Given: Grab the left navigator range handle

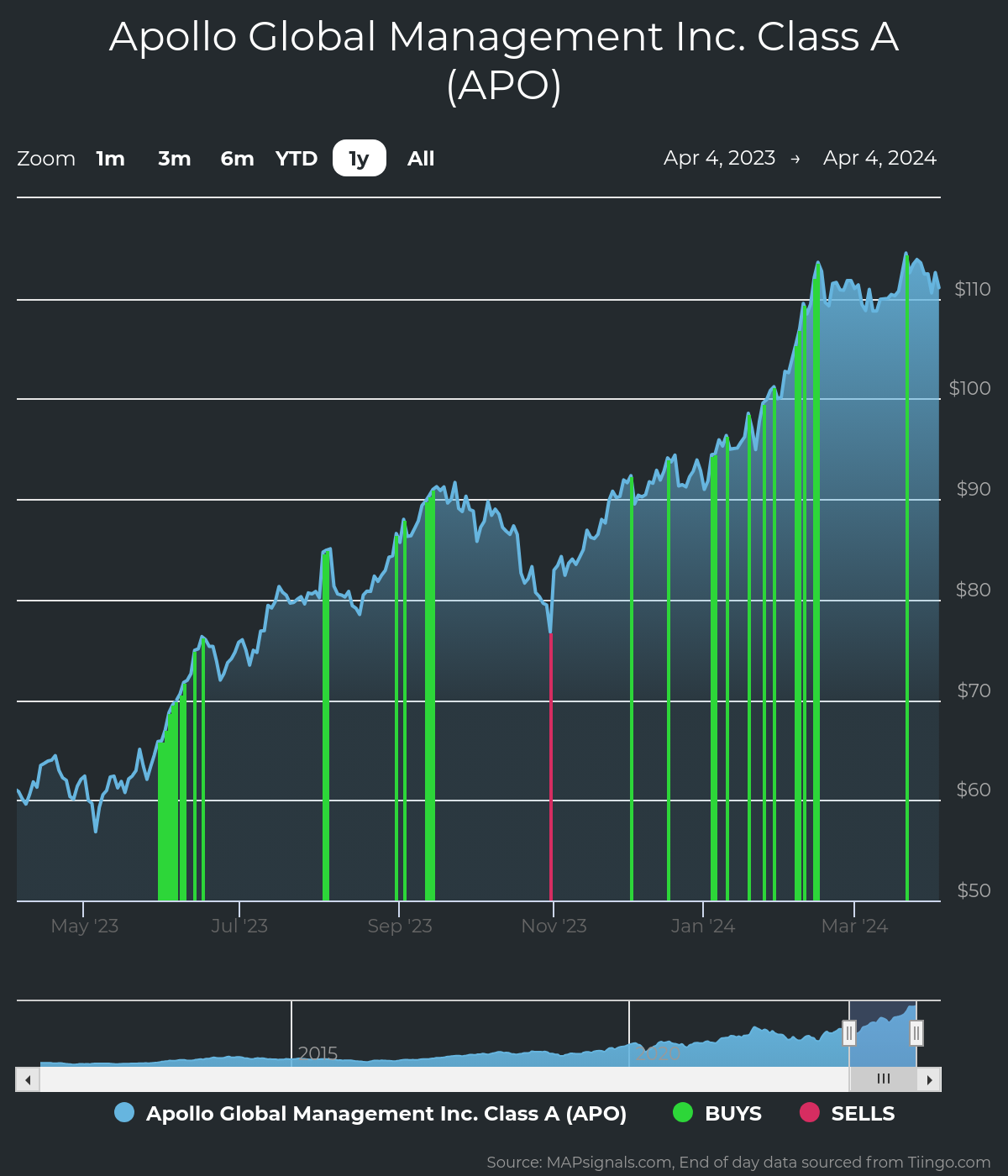Looking at the screenshot, I should (x=849, y=1033).
